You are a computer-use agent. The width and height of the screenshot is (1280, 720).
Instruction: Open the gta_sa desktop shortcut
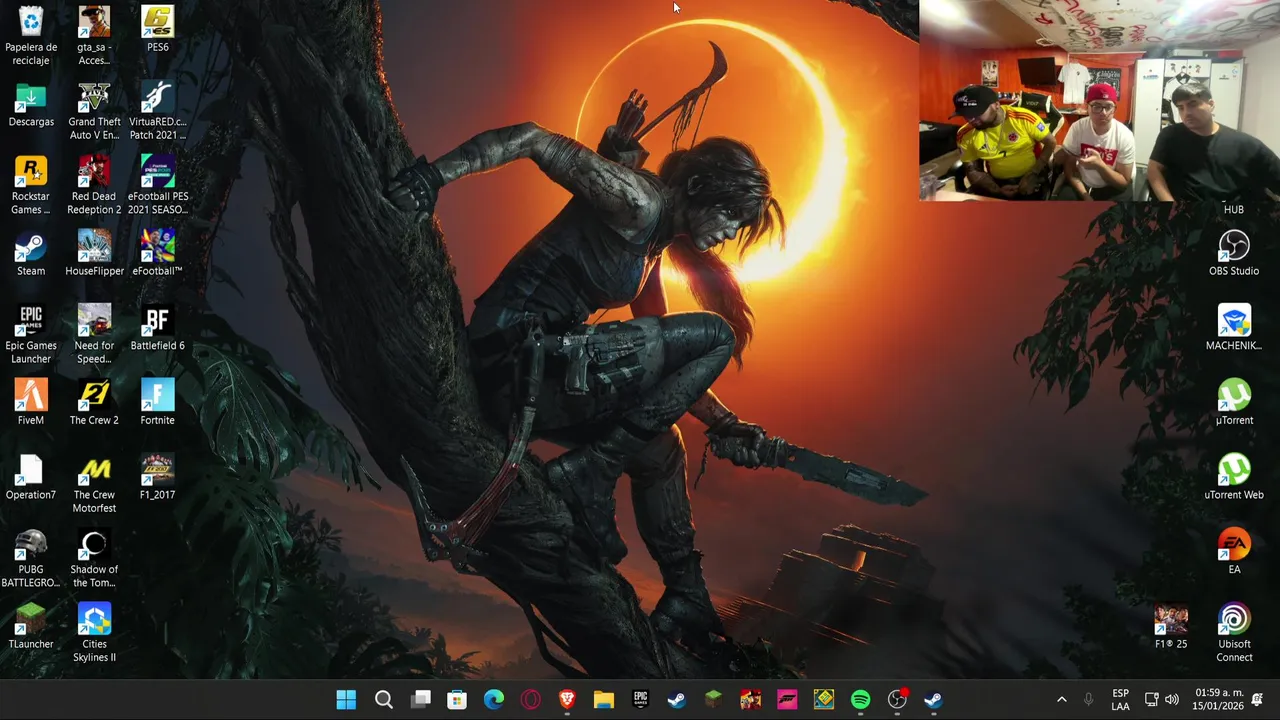94,35
